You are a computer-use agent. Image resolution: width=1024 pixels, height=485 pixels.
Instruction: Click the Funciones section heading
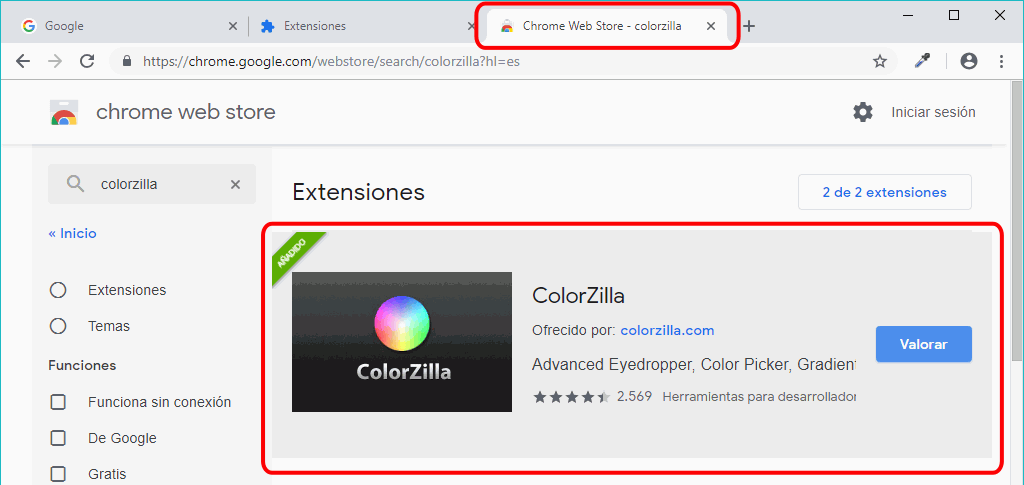(82, 366)
